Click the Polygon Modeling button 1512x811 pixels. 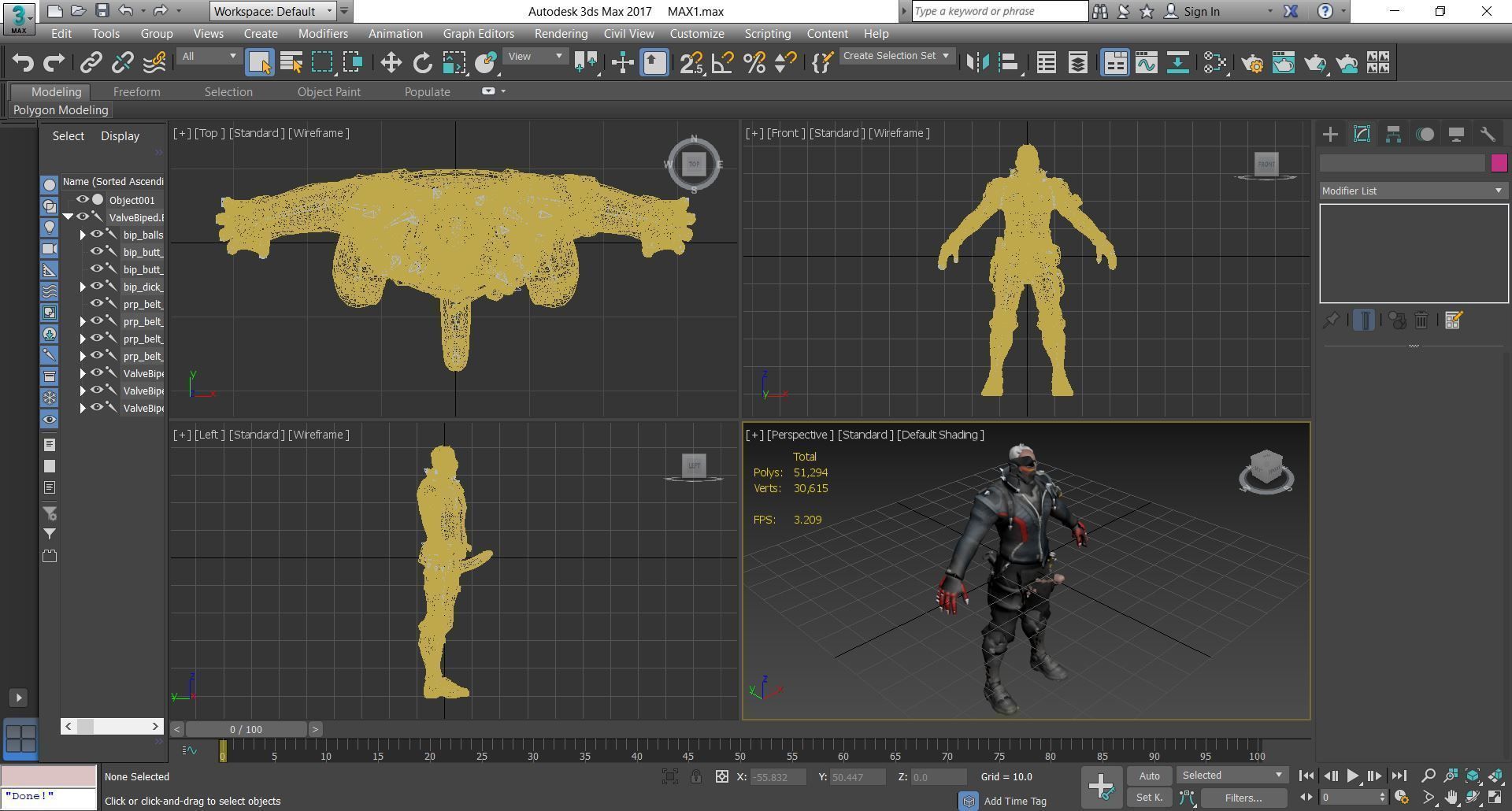(61, 110)
